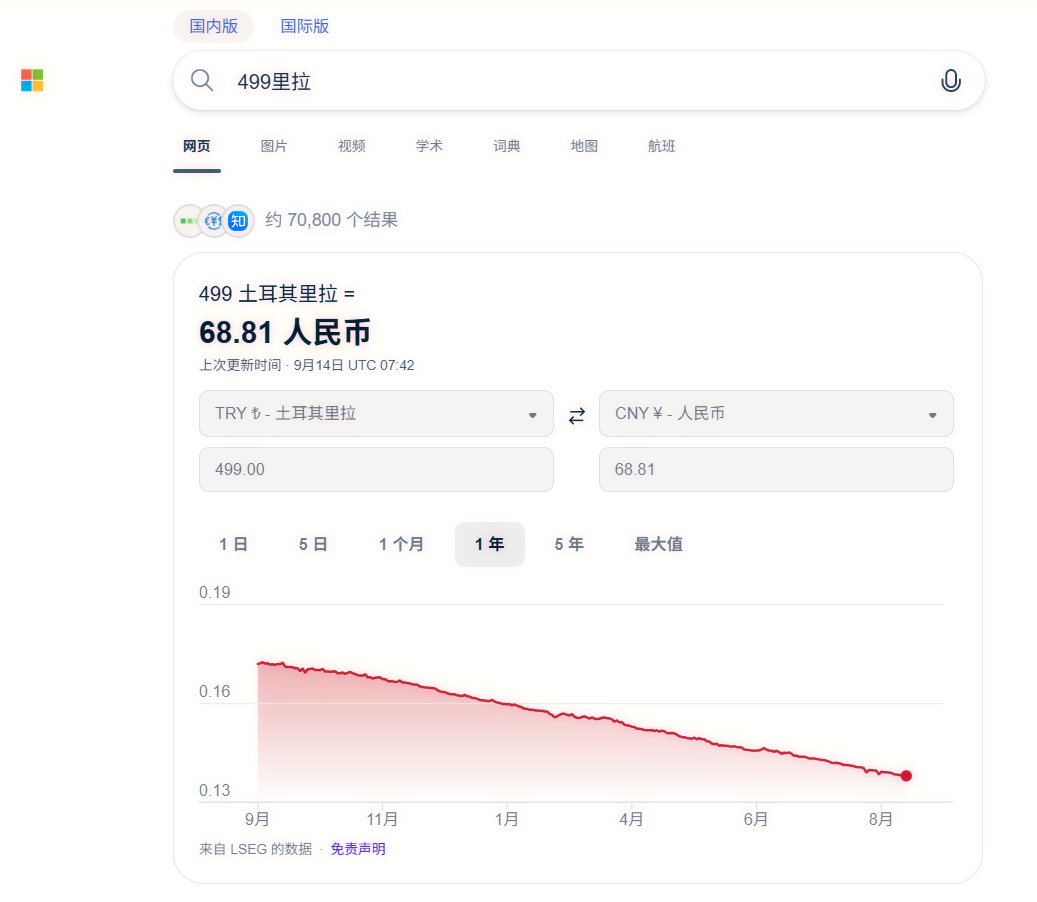Open the 免责声明 link
Image resolution: width=1037 pixels, height=902 pixels.
358,849
